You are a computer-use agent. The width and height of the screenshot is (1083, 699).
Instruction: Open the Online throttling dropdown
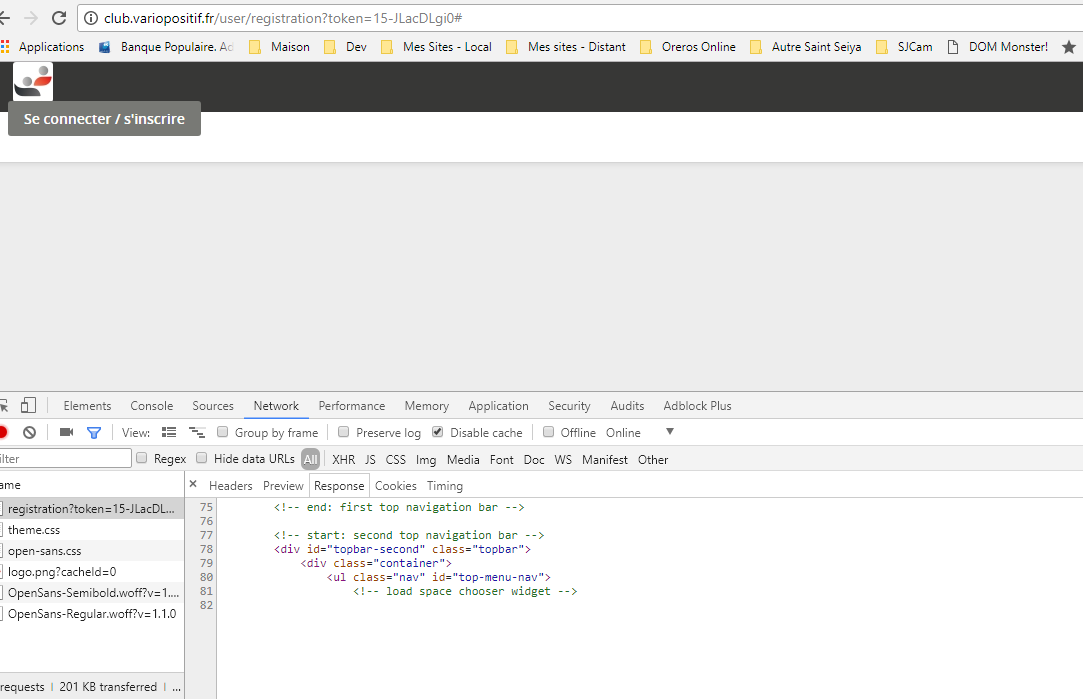click(640, 432)
